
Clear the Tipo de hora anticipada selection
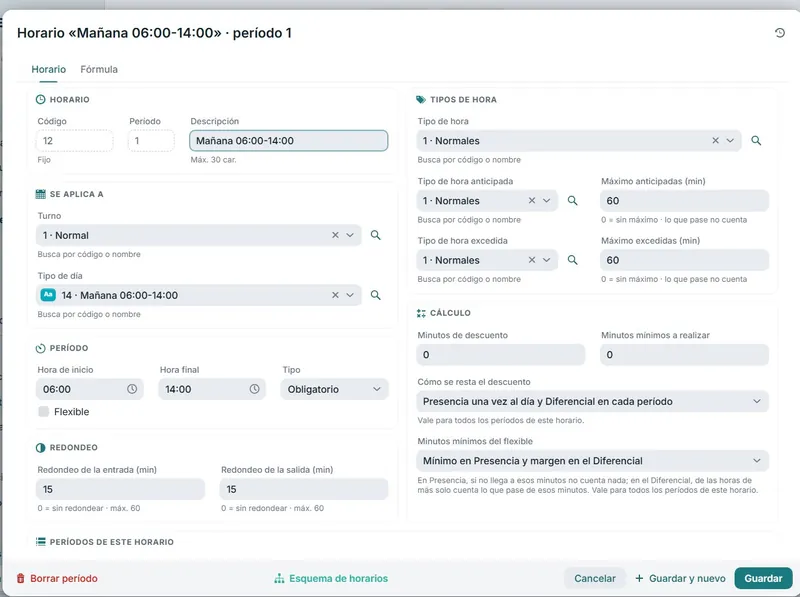pyautogui.click(x=532, y=201)
